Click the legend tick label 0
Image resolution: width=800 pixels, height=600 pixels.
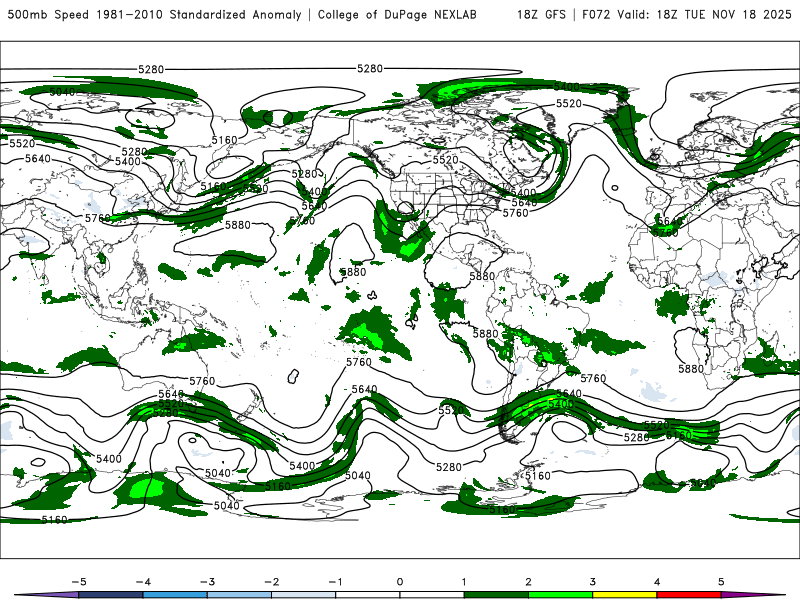point(399,582)
